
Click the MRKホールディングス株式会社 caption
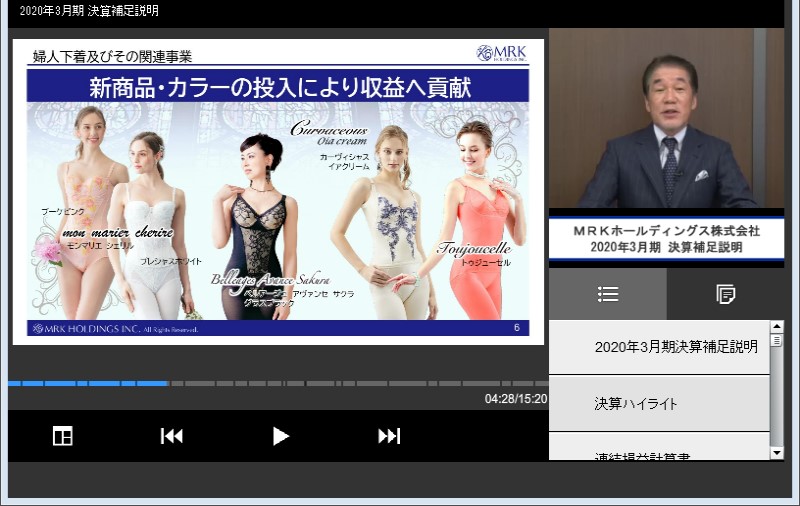666,231
